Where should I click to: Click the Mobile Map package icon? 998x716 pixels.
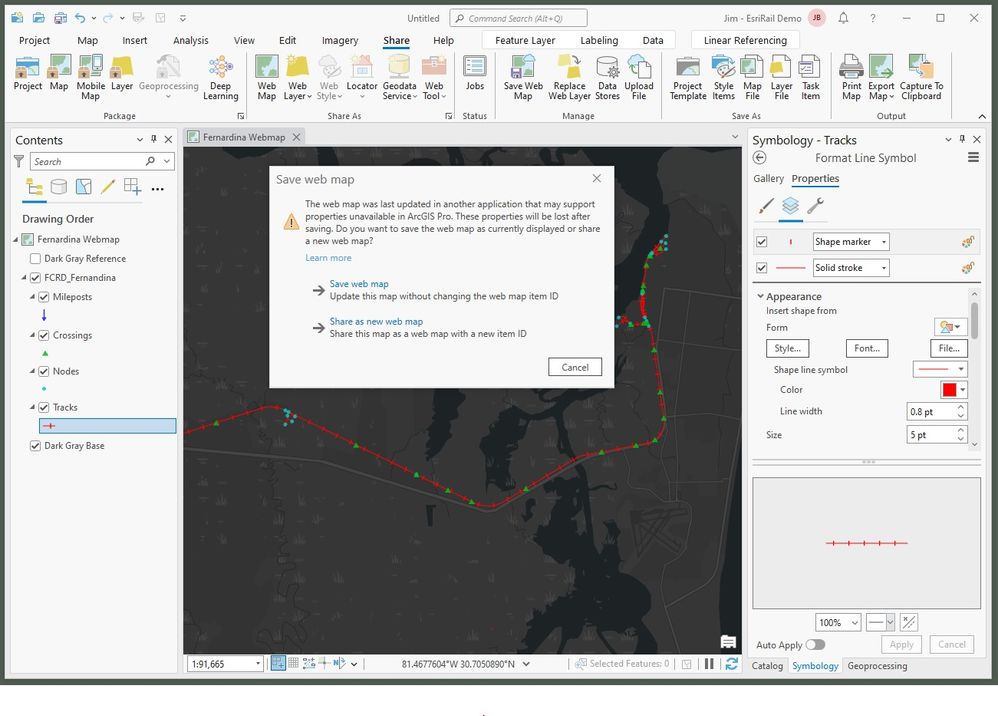point(90,77)
